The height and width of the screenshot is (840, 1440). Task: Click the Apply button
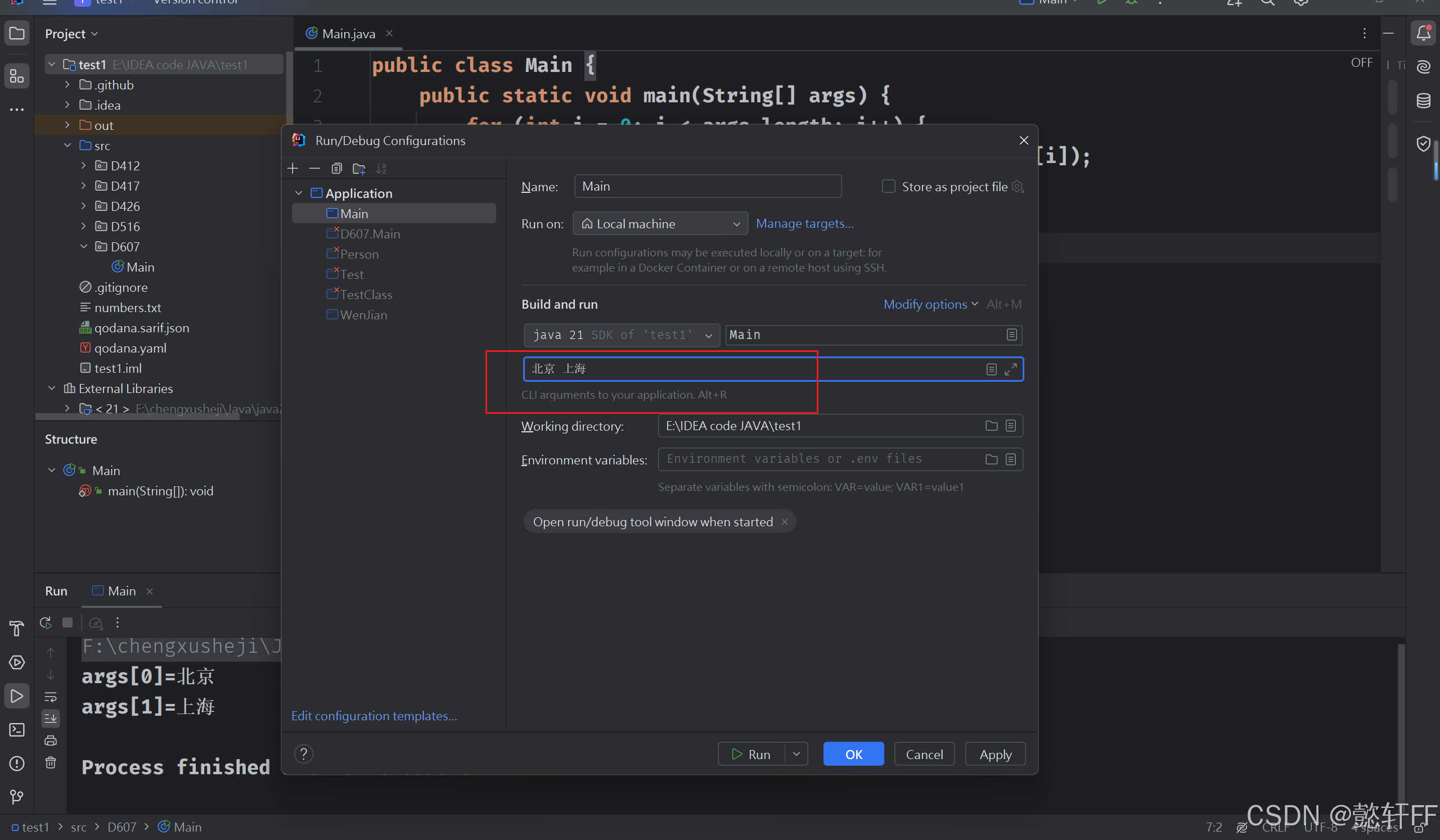[x=995, y=755]
